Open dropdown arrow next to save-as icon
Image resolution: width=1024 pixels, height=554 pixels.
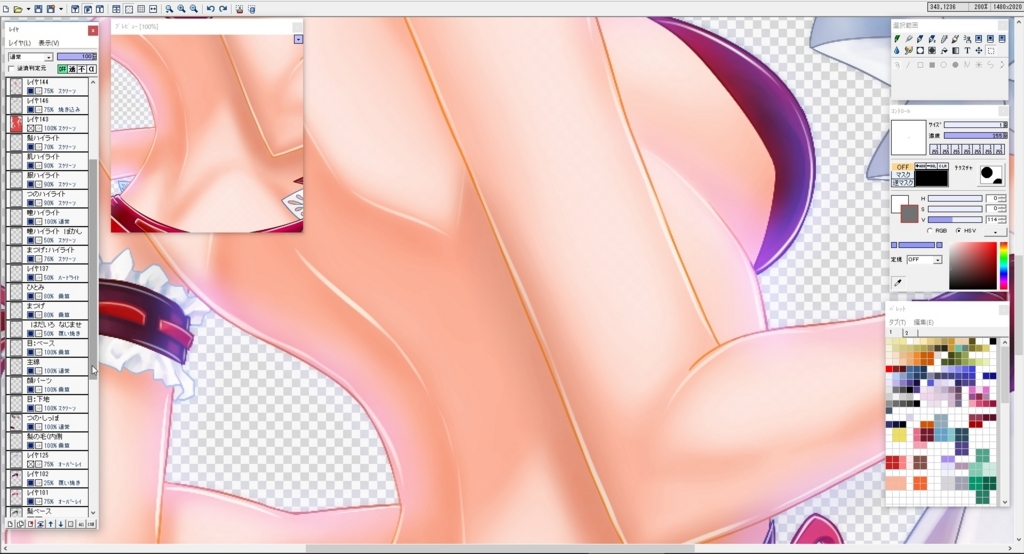(61, 9)
